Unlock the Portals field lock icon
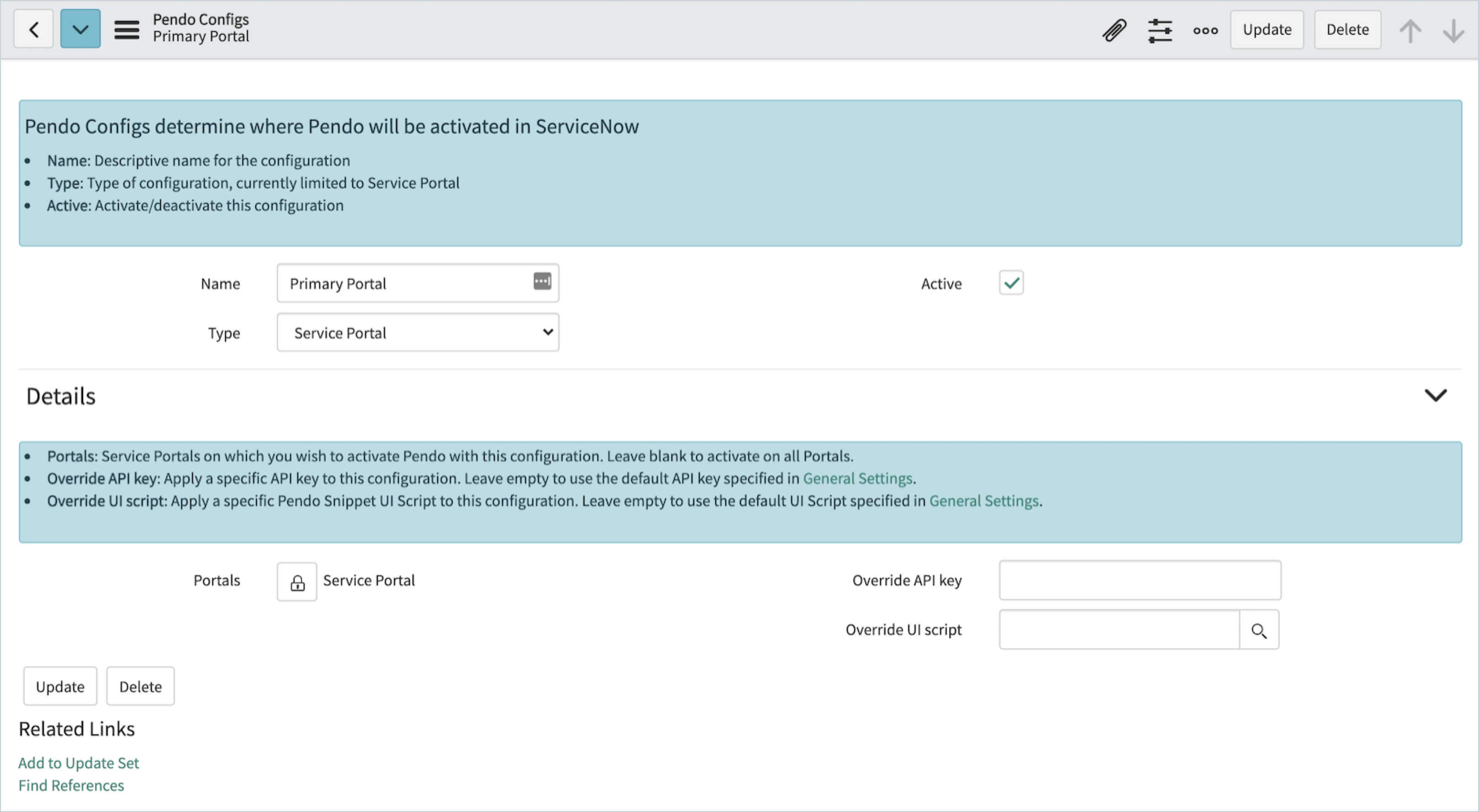Screen dimensions: 1479x812 click(x=297, y=582)
